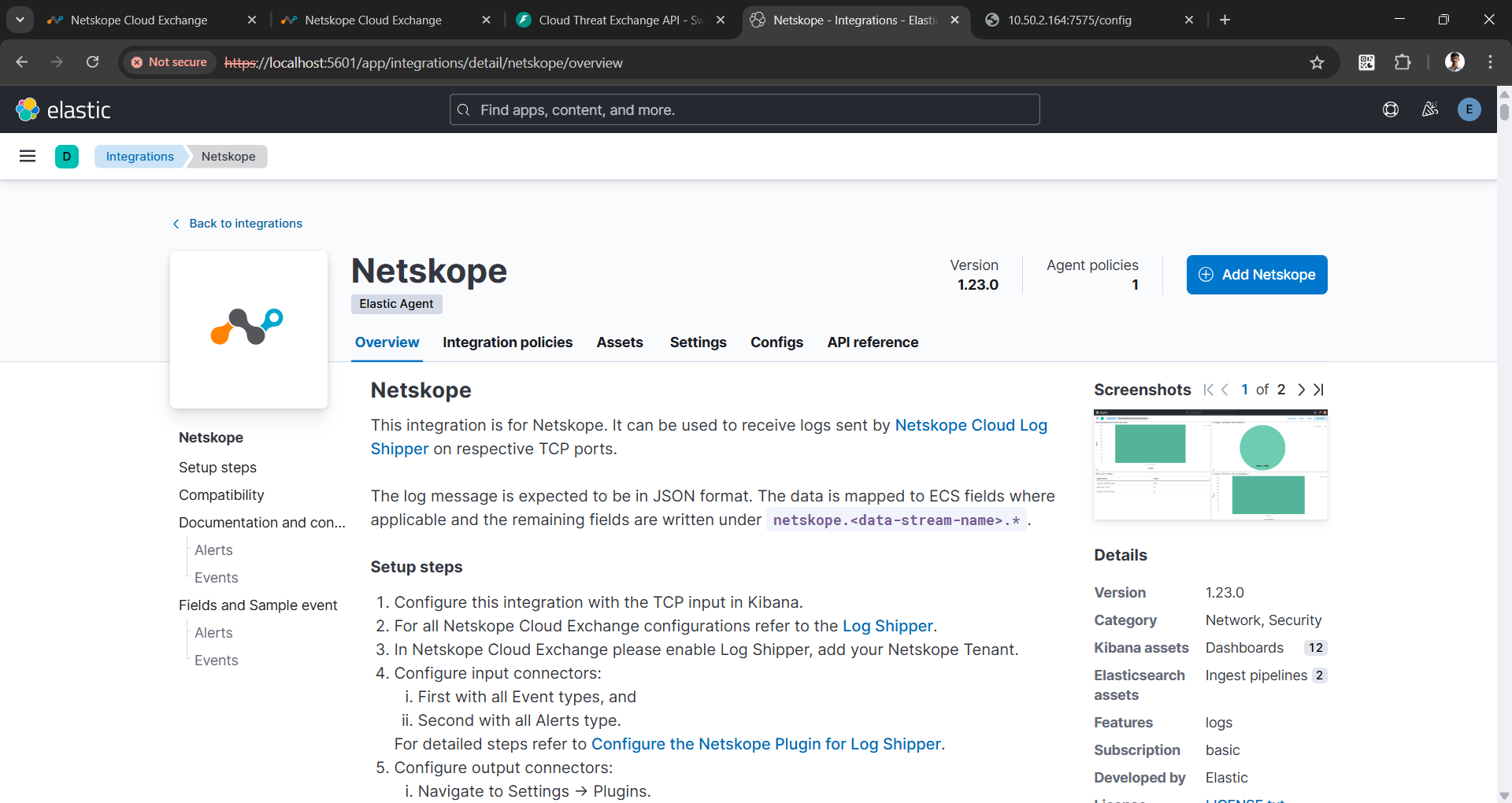This screenshot has height=803, width=1512.
Task: Click the Agent policies count 1
Action: click(x=1135, y=285)
